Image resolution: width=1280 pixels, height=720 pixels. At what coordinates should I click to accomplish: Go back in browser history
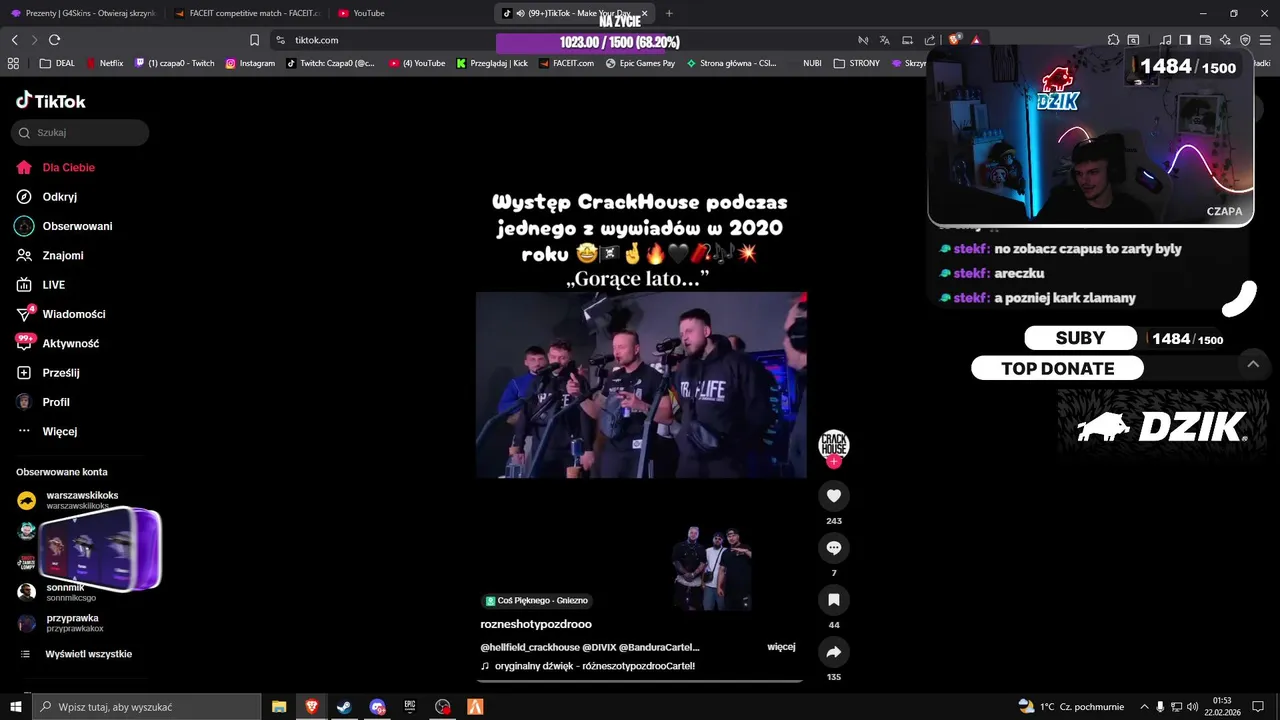[15, 40]
